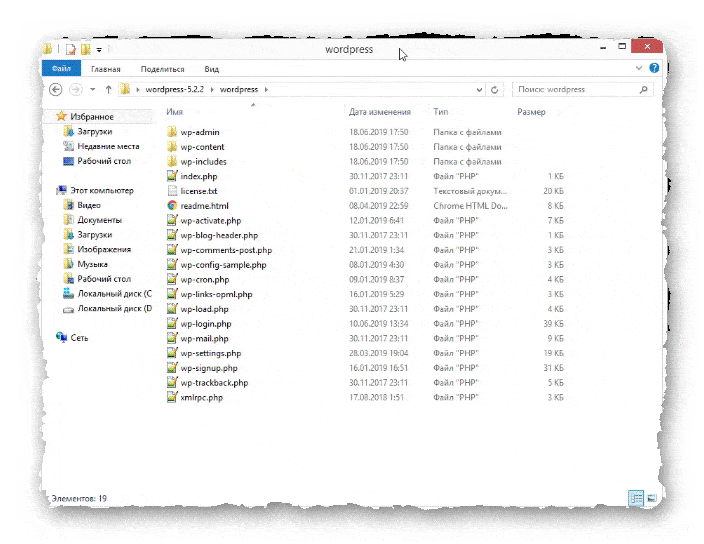Select wp-mail.php file name
Viewport: 704px width, 544px height.
(204, 338)
